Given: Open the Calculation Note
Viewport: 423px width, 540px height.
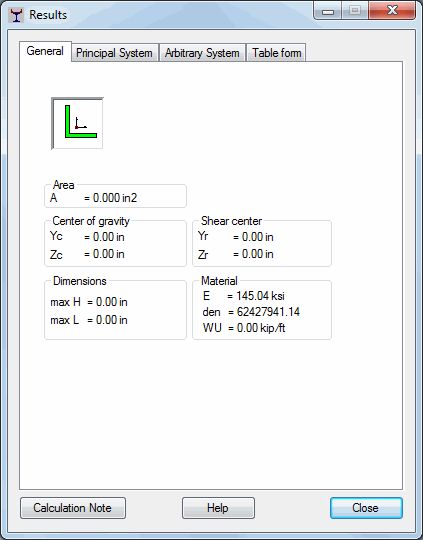Looking at the screenshot, I should tap(73, 508).
